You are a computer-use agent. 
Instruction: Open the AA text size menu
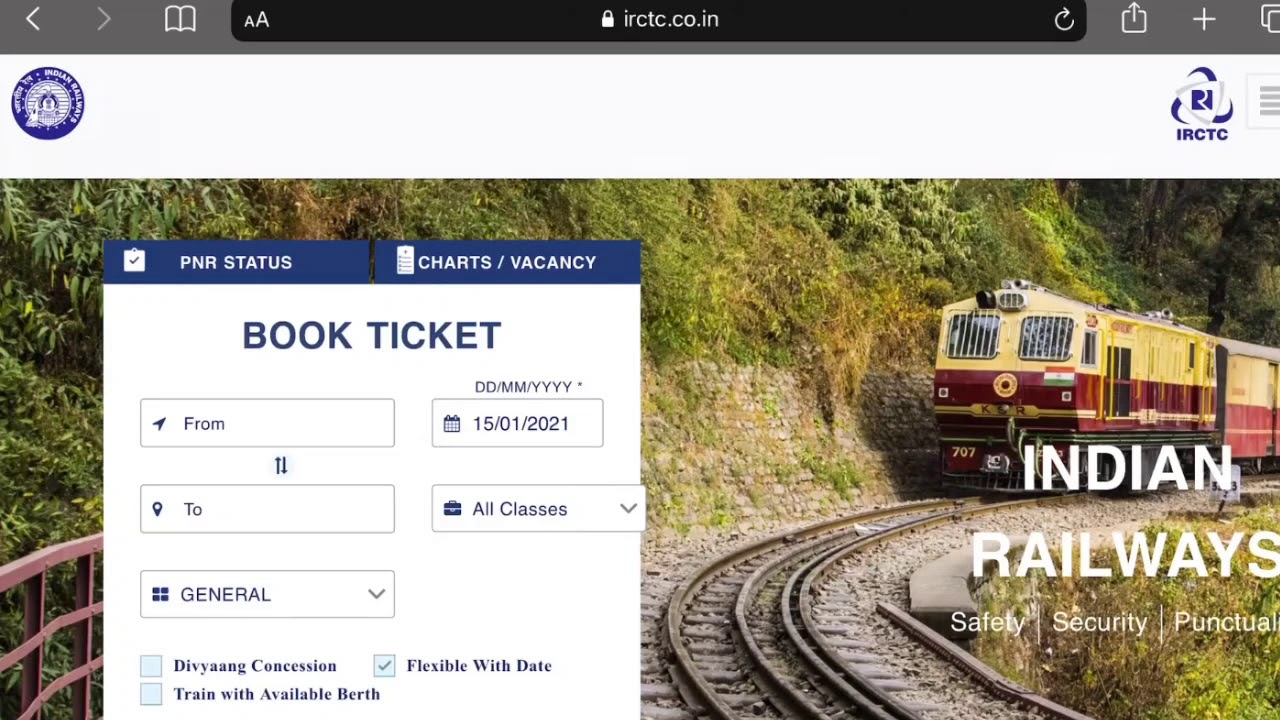tap(256, 20)
